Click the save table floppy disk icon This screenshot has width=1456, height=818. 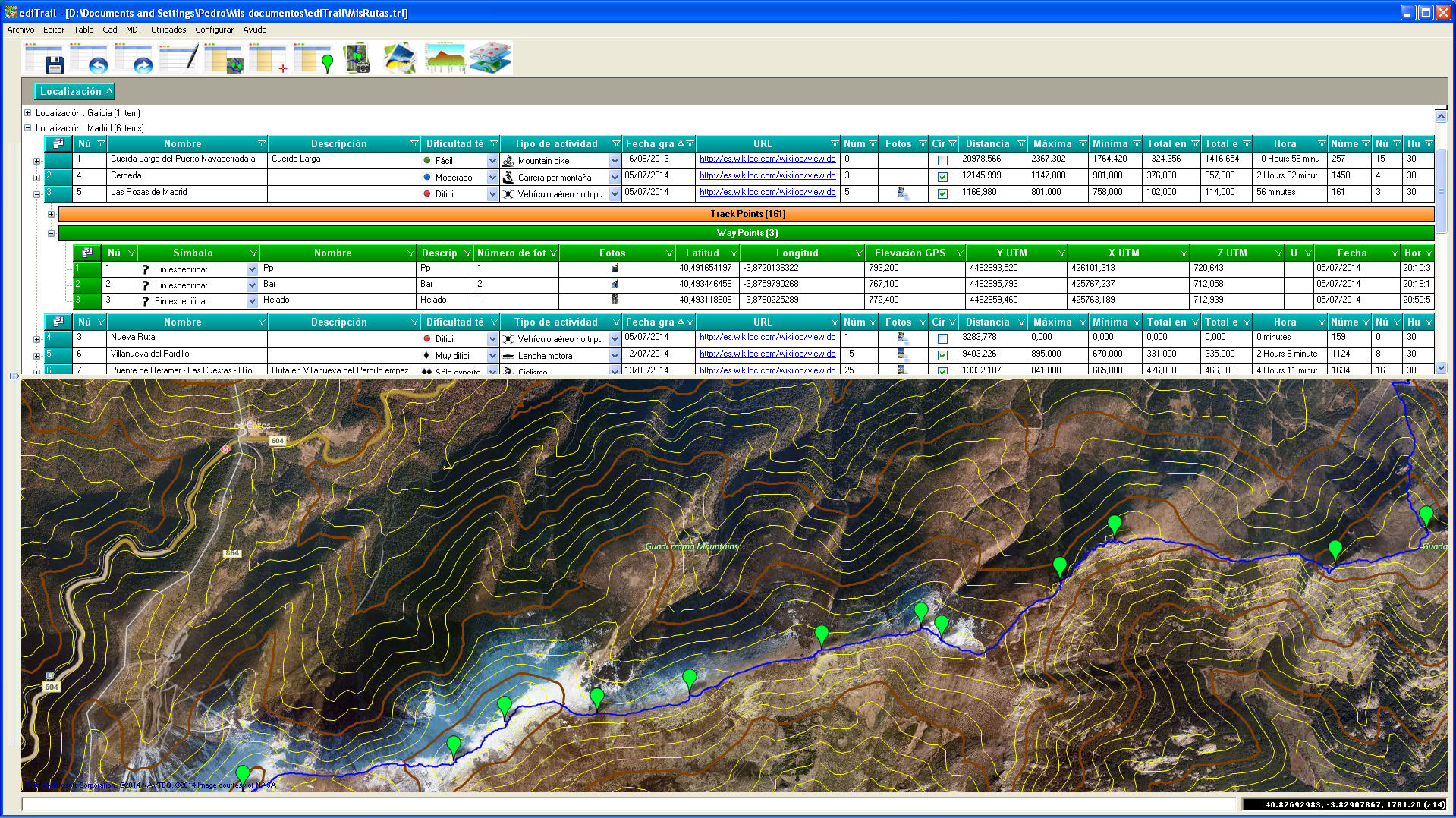[44, 58]
